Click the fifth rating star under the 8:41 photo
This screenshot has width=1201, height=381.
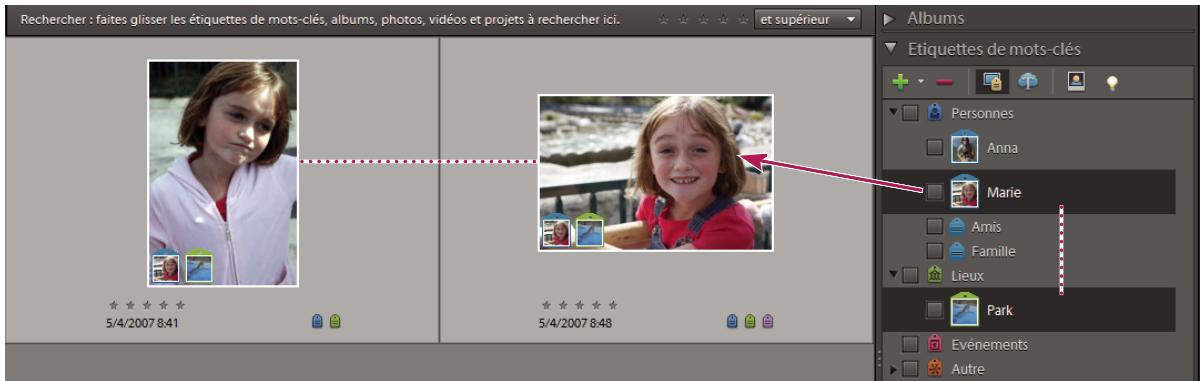180,304
